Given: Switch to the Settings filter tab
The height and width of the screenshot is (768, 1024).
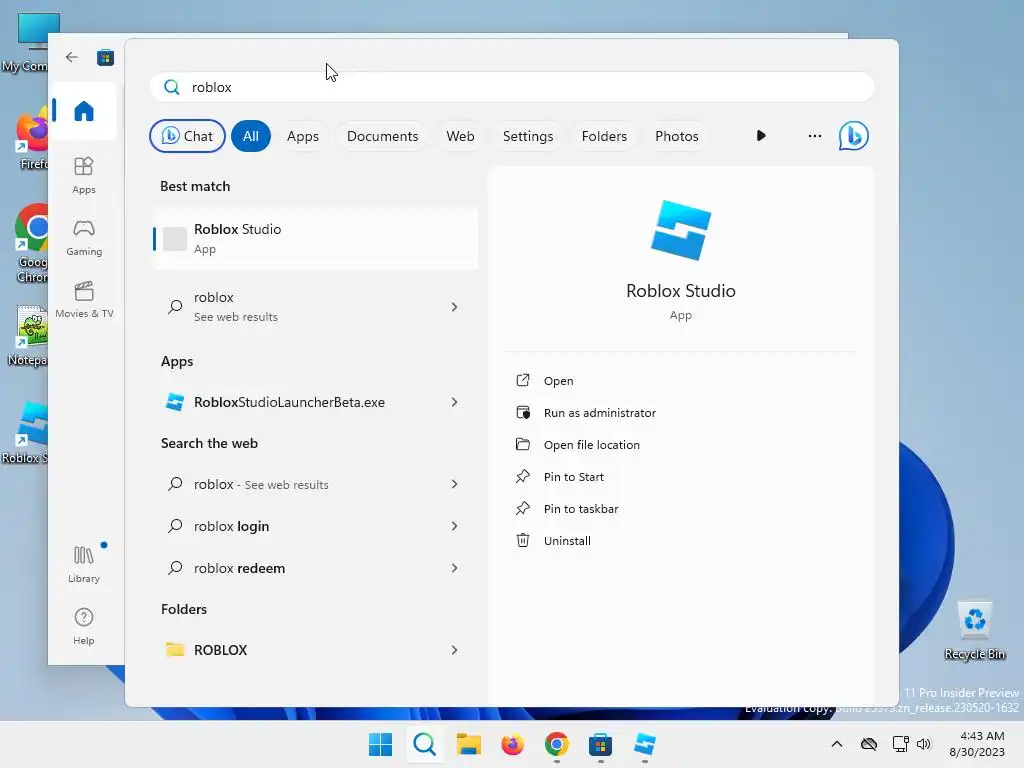Looking at the screenshot, I should coord(528,136).
